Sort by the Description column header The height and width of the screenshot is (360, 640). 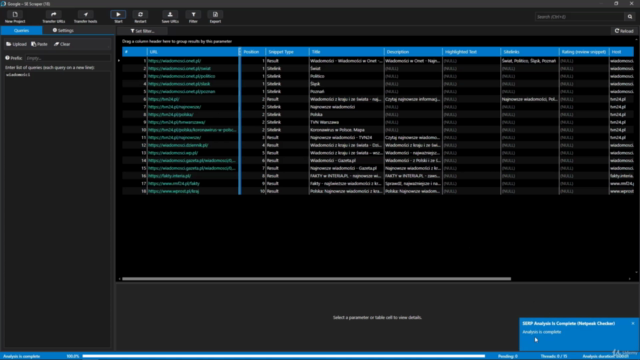click(x=413, y=52)
